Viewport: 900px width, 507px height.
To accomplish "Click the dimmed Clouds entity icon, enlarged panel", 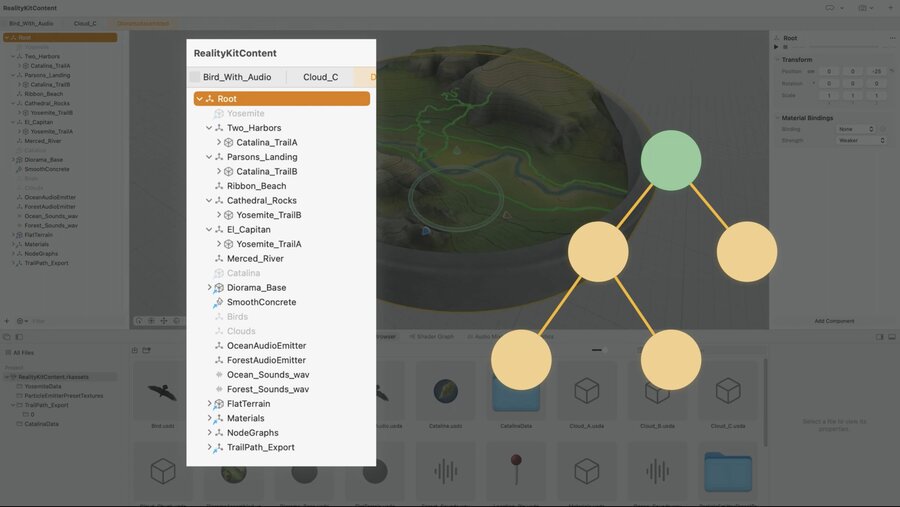I will (x=219, y=331).
